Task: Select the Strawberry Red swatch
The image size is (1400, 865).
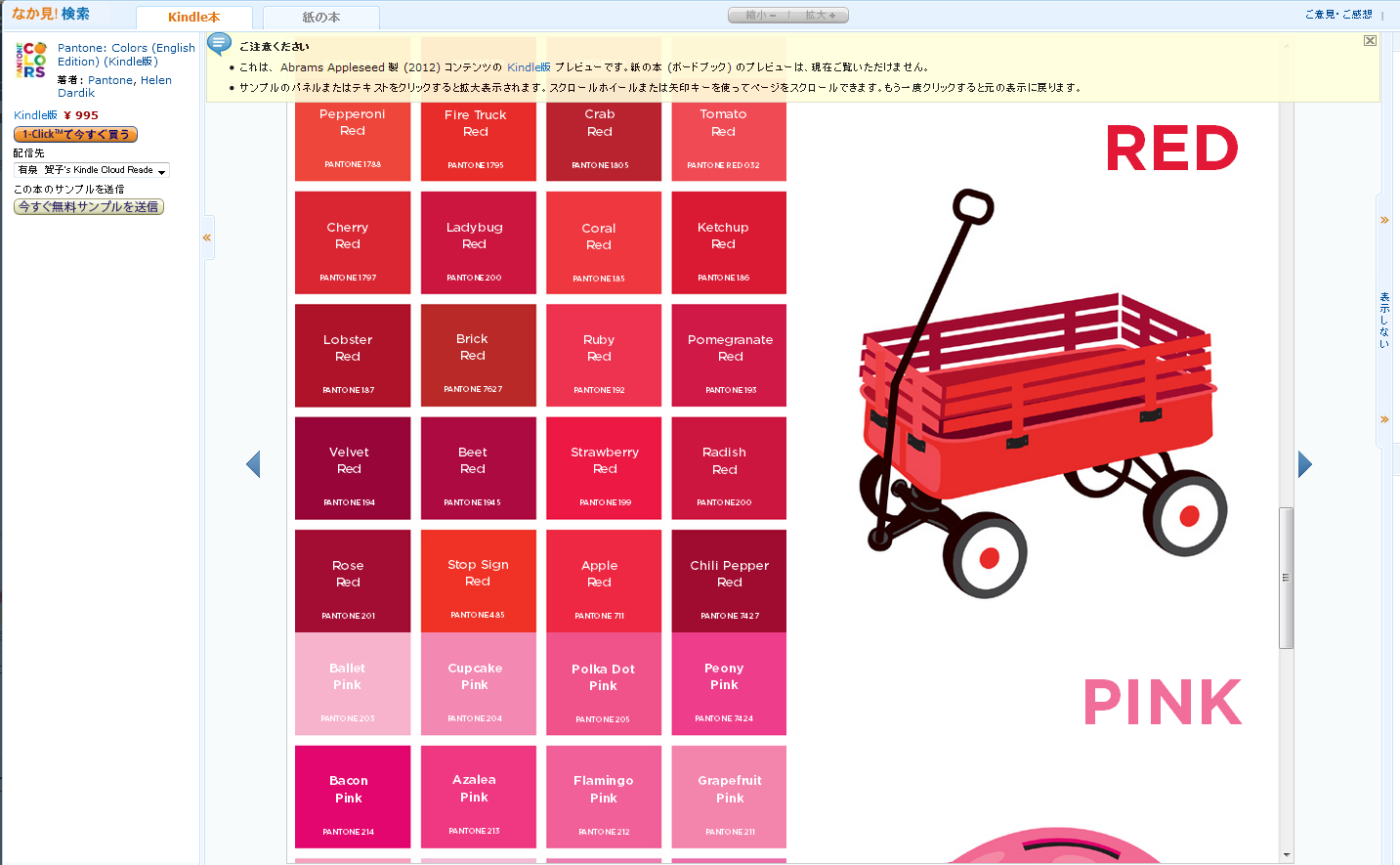Action: pyautogui.click(x=604, y=468)
